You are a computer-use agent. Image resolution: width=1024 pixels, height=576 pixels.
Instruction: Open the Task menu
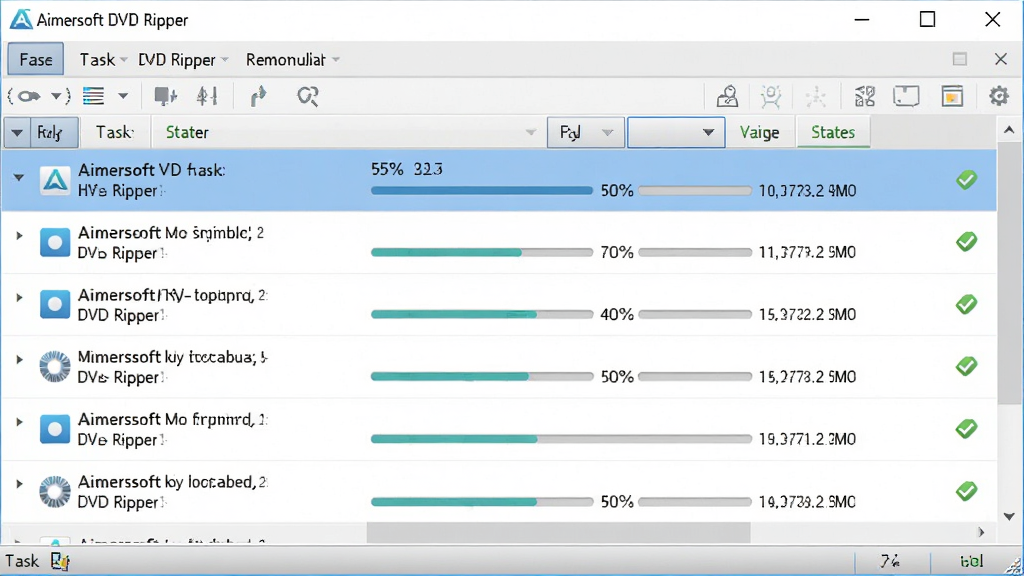click(103, 60)
